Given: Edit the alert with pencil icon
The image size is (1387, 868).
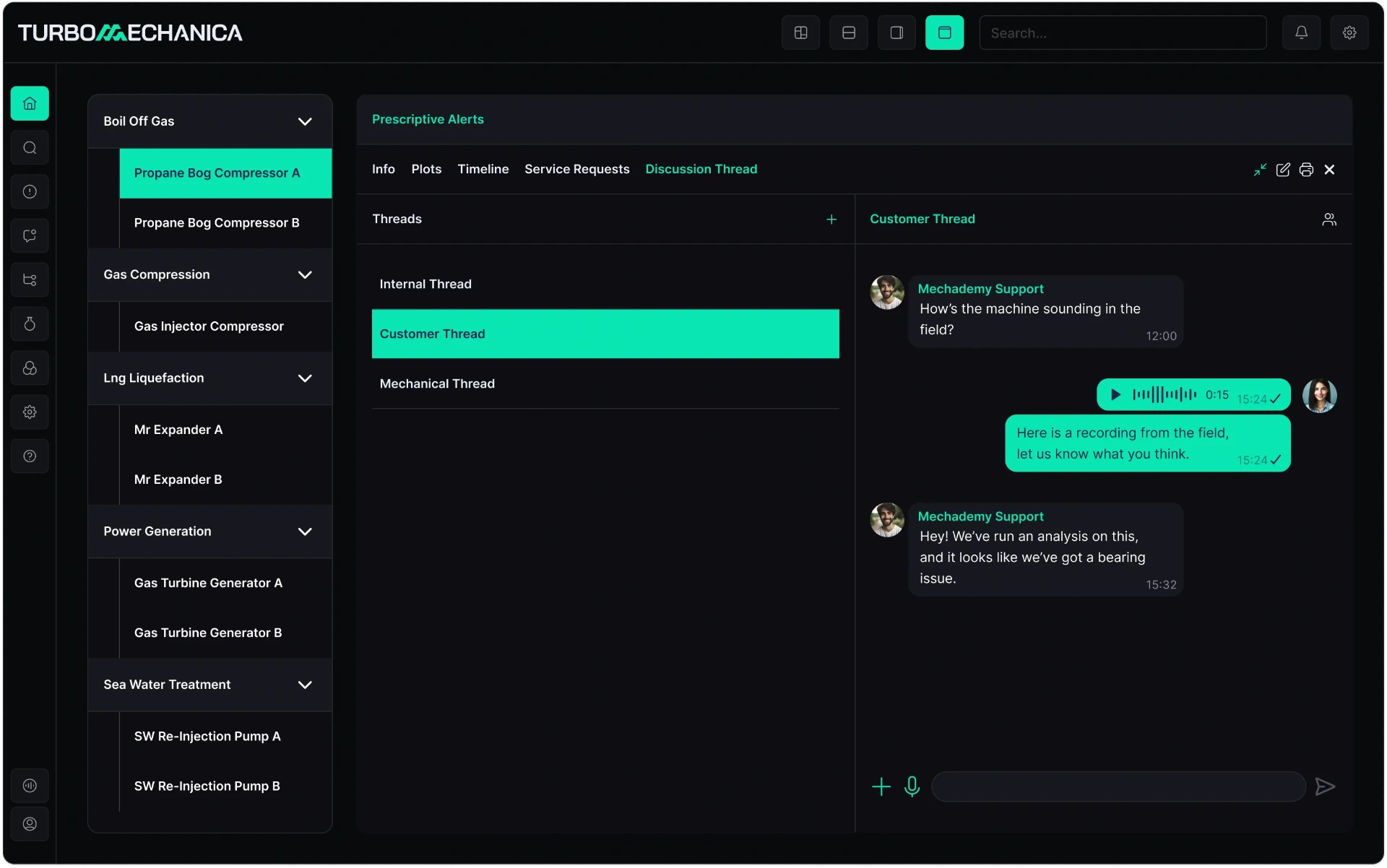Looking at the screenshot, I should (x=1283, y=170).
